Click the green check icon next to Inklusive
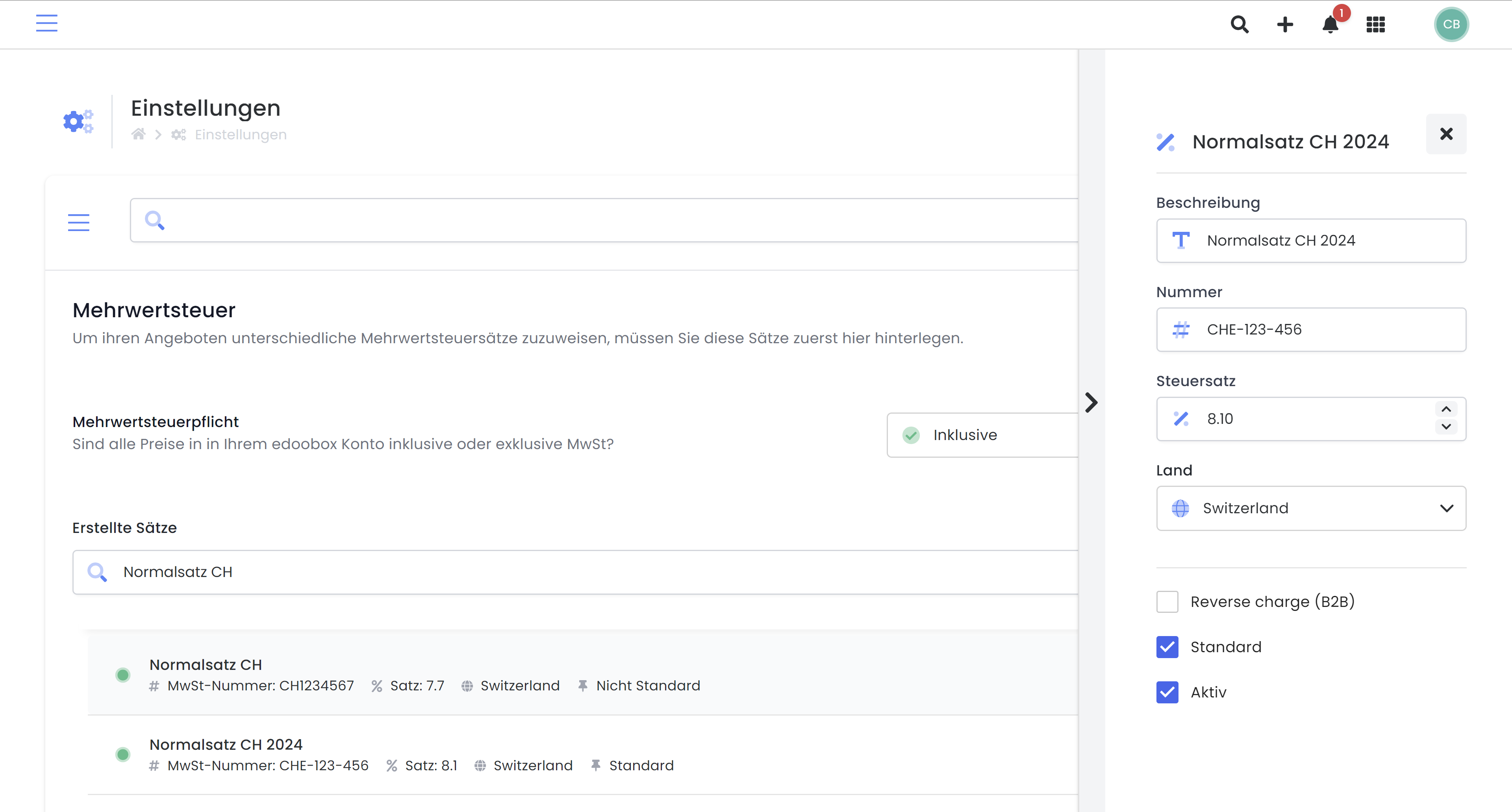The width and height of the screenshot is (1512, 812). 911,435
